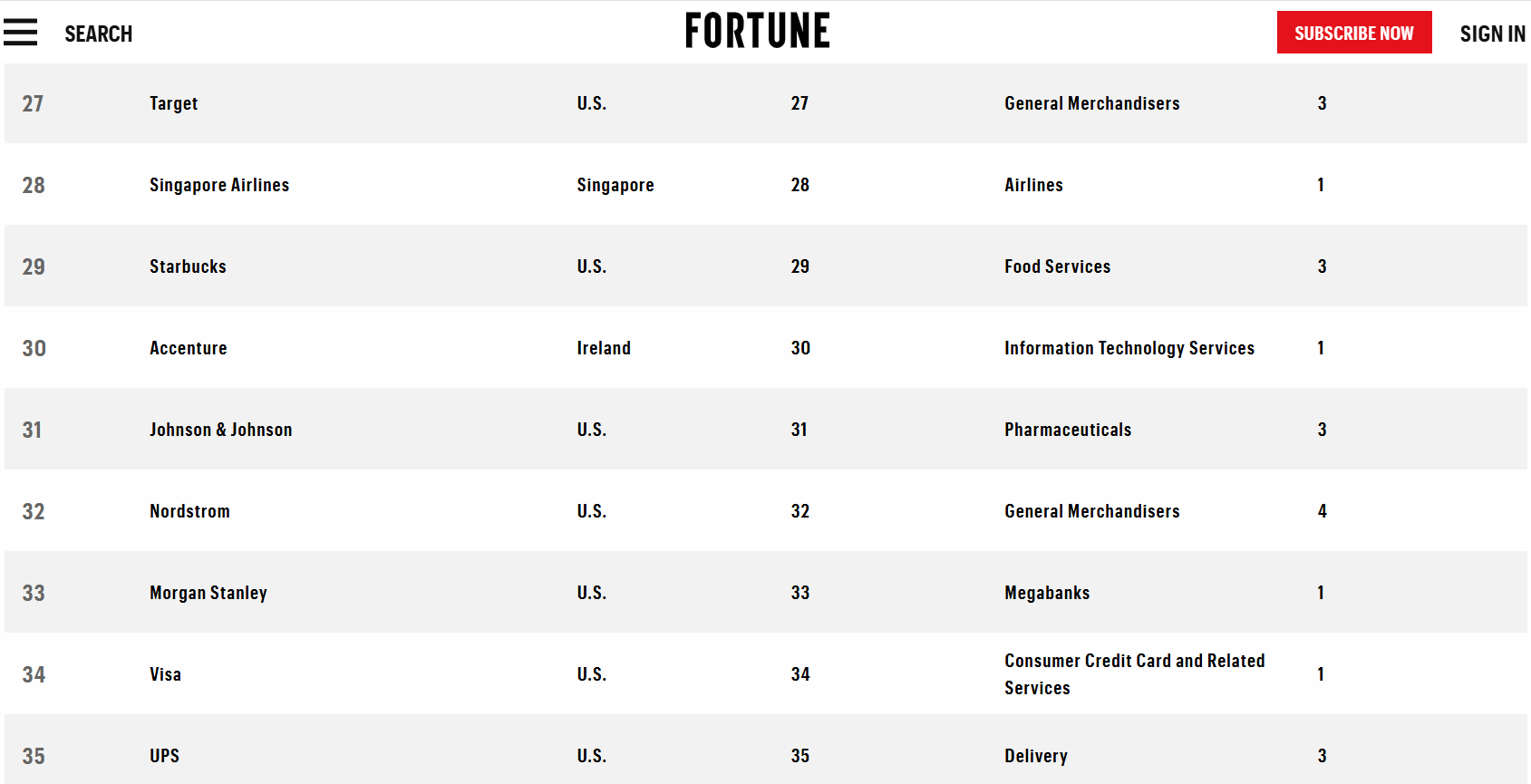1531x784 pixels.
Task: Click the Visa company name
Action: 165,674
